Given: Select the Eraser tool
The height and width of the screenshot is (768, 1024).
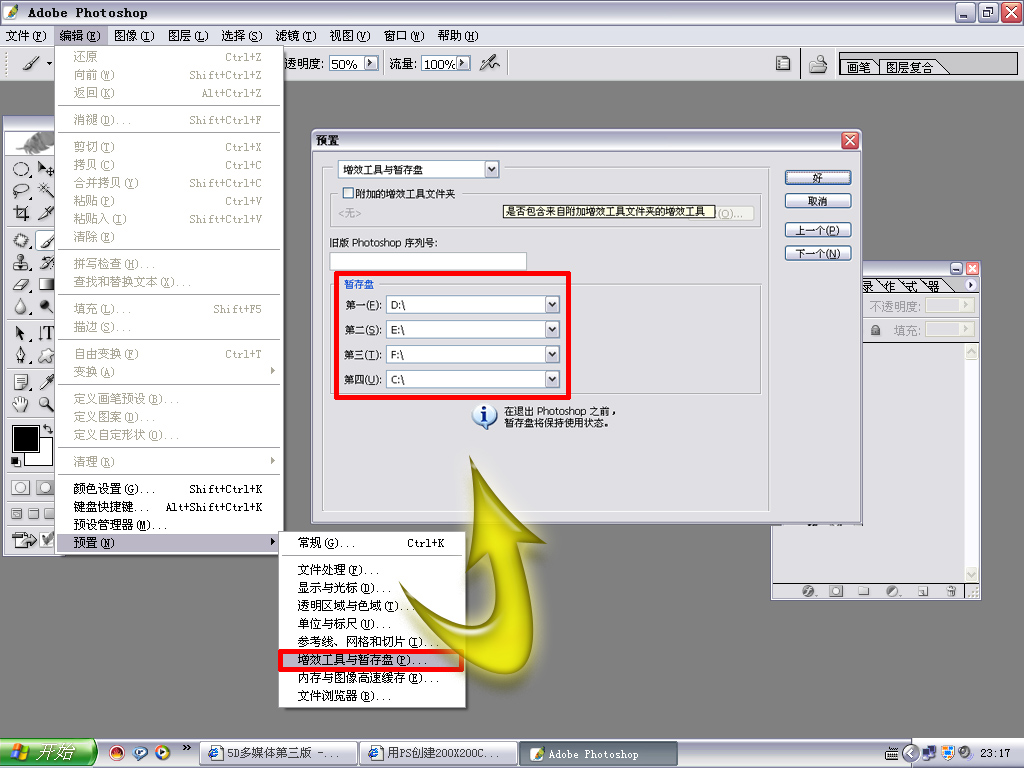Looking at the screenshot, I should (x=21, y=284).
